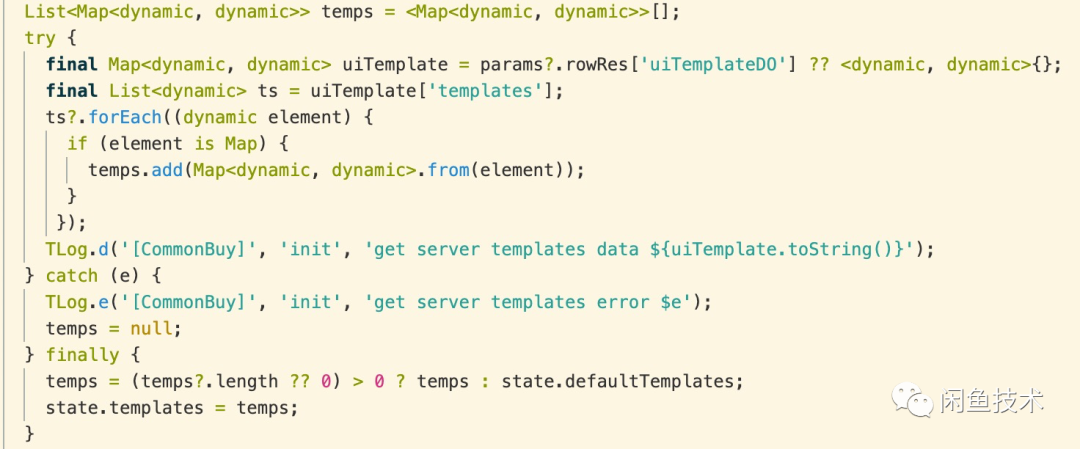
Task: Click the 'try' keyword
Action: [40, 39]
